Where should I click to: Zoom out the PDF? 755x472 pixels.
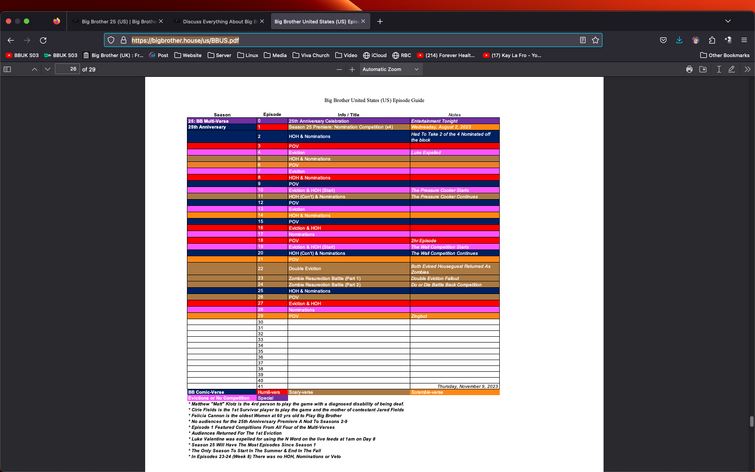[339, 69]
